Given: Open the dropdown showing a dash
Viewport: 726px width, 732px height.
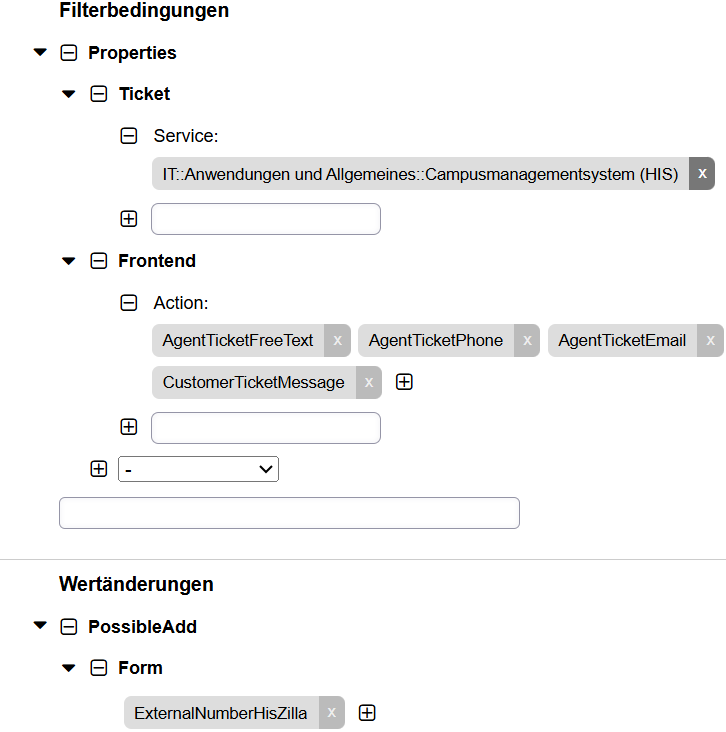Looking at the screenshot, I should point(198,469).
